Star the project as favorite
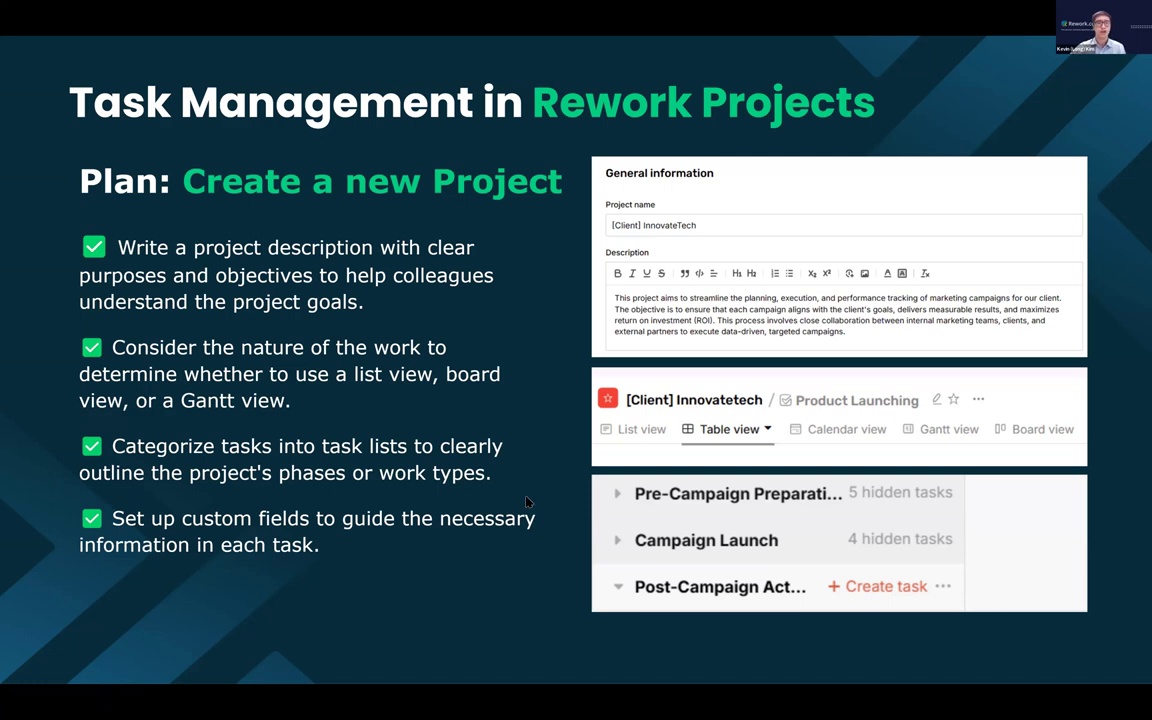Viewport: 1152px width, 720px height. tap(954, 399)
